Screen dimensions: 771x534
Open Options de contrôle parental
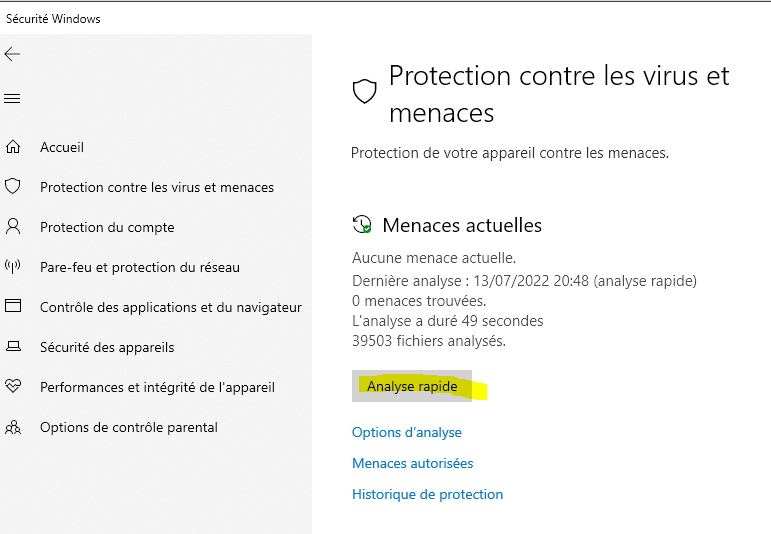pos(128,427)
